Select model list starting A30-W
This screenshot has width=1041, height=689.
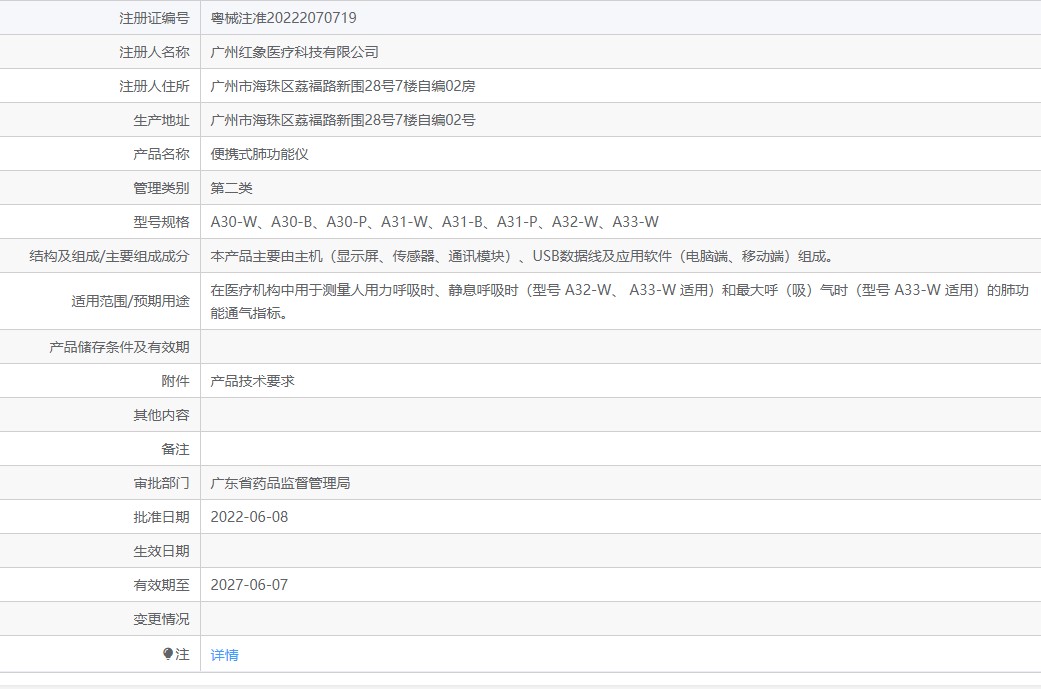pos(435,222)
